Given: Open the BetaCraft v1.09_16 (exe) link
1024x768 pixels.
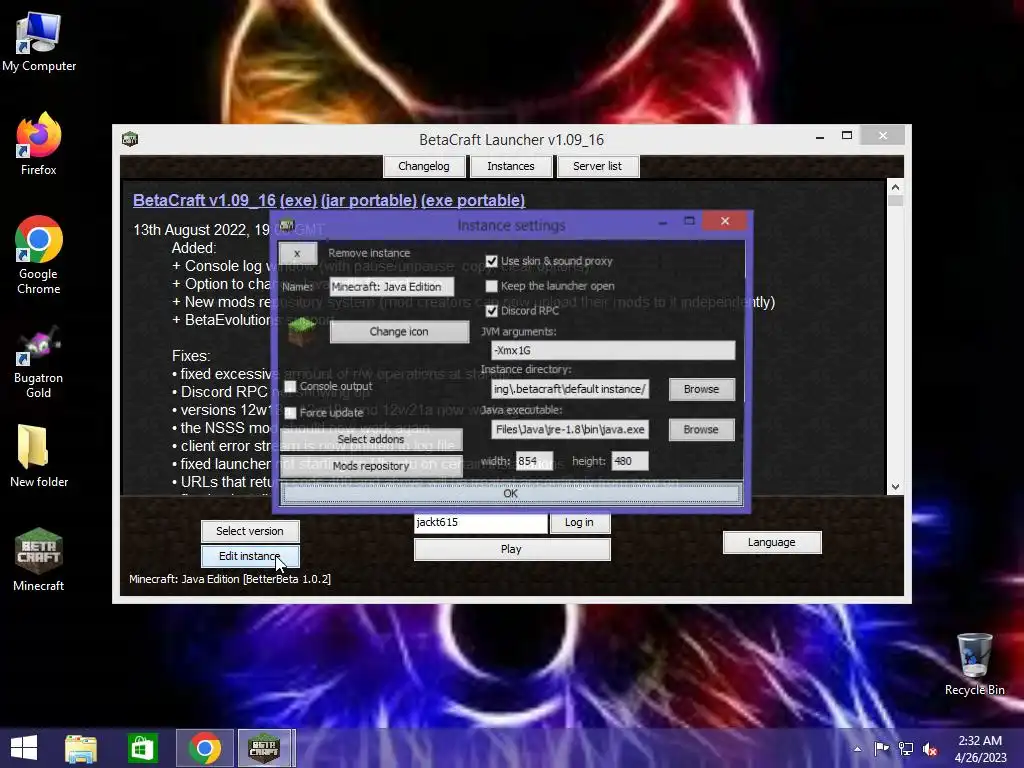Looking at the screenshot, I should tap(225, 200).
